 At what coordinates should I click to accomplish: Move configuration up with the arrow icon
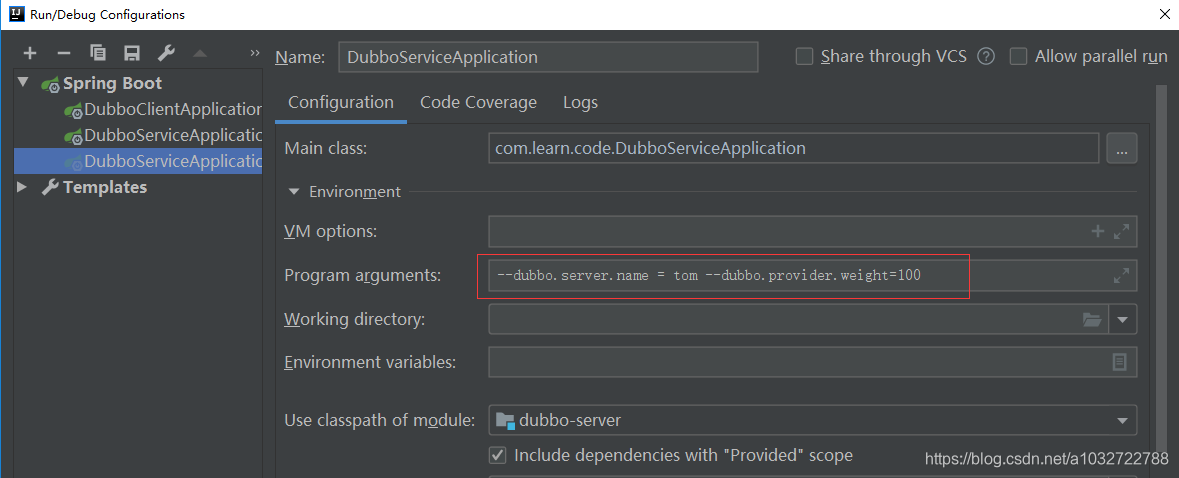199,53
